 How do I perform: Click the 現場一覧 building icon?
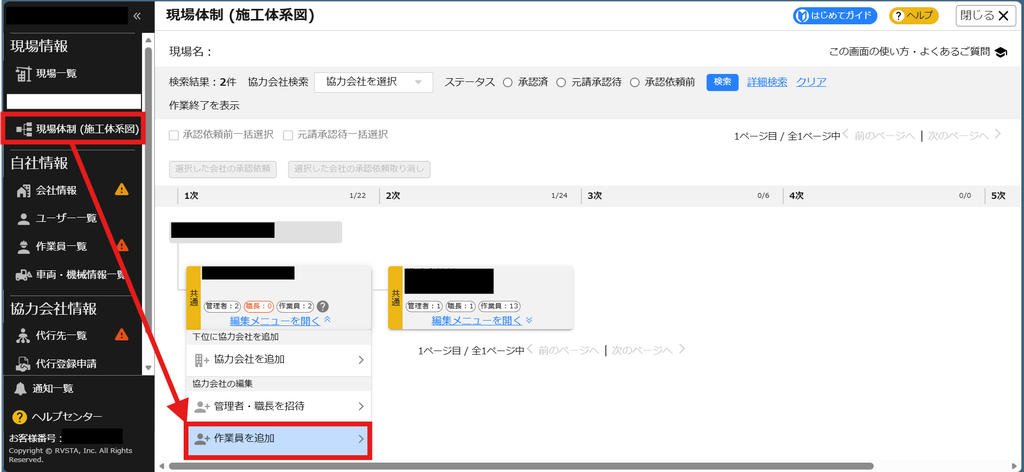24,74
